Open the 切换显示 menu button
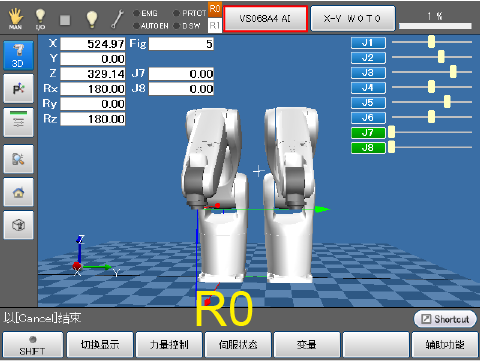The width and height of the screenshot is (480, 361). click(x=100, y=345)
